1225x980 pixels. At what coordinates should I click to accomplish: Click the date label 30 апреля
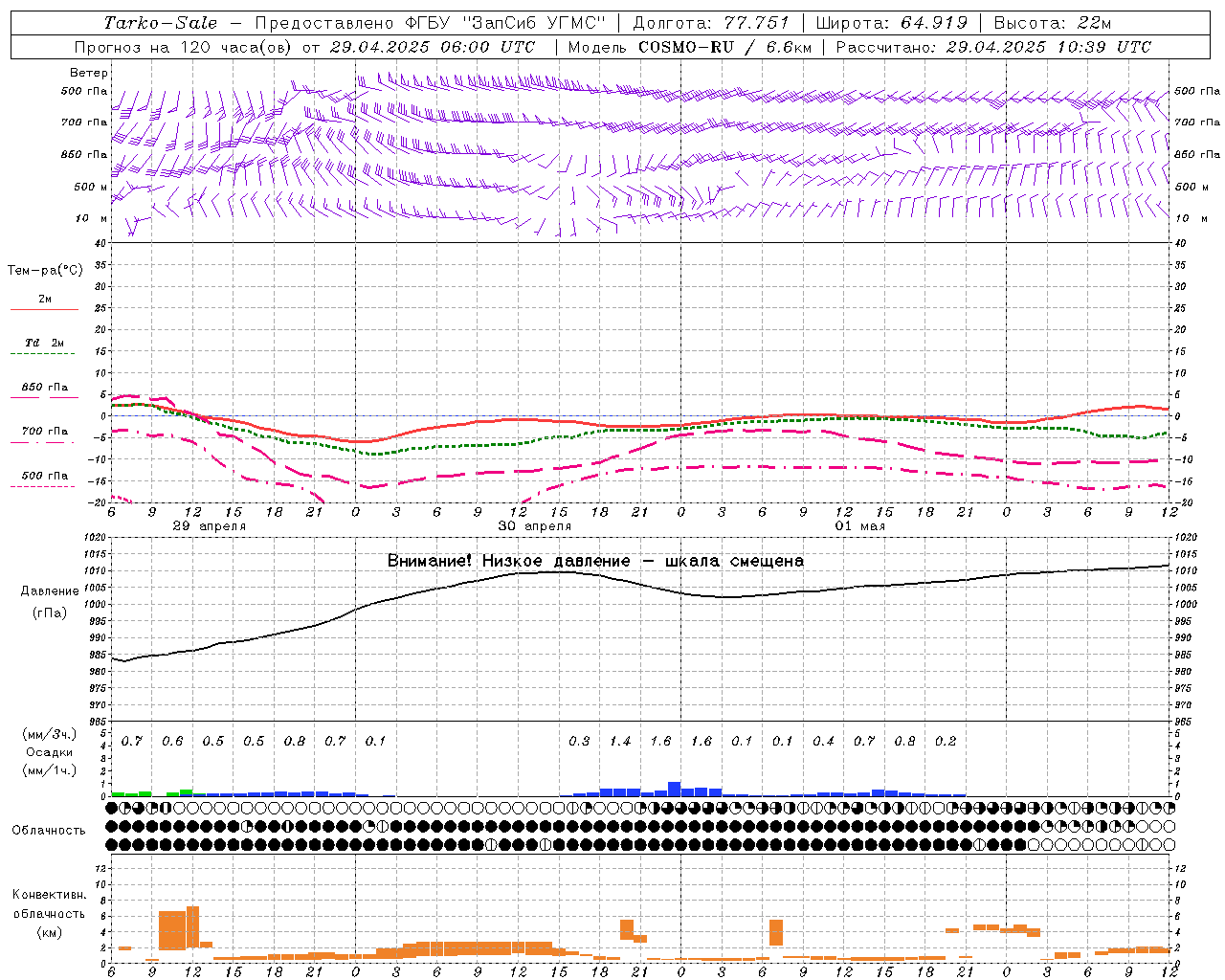[535, 526]
